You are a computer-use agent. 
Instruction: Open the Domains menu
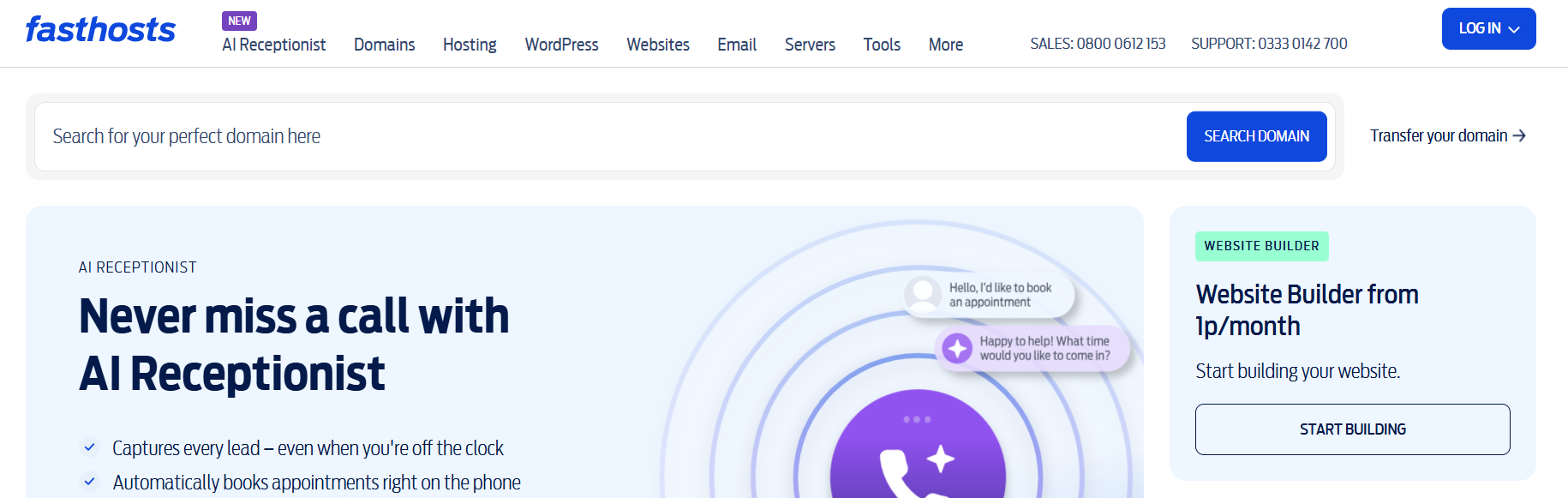[385, 45]
